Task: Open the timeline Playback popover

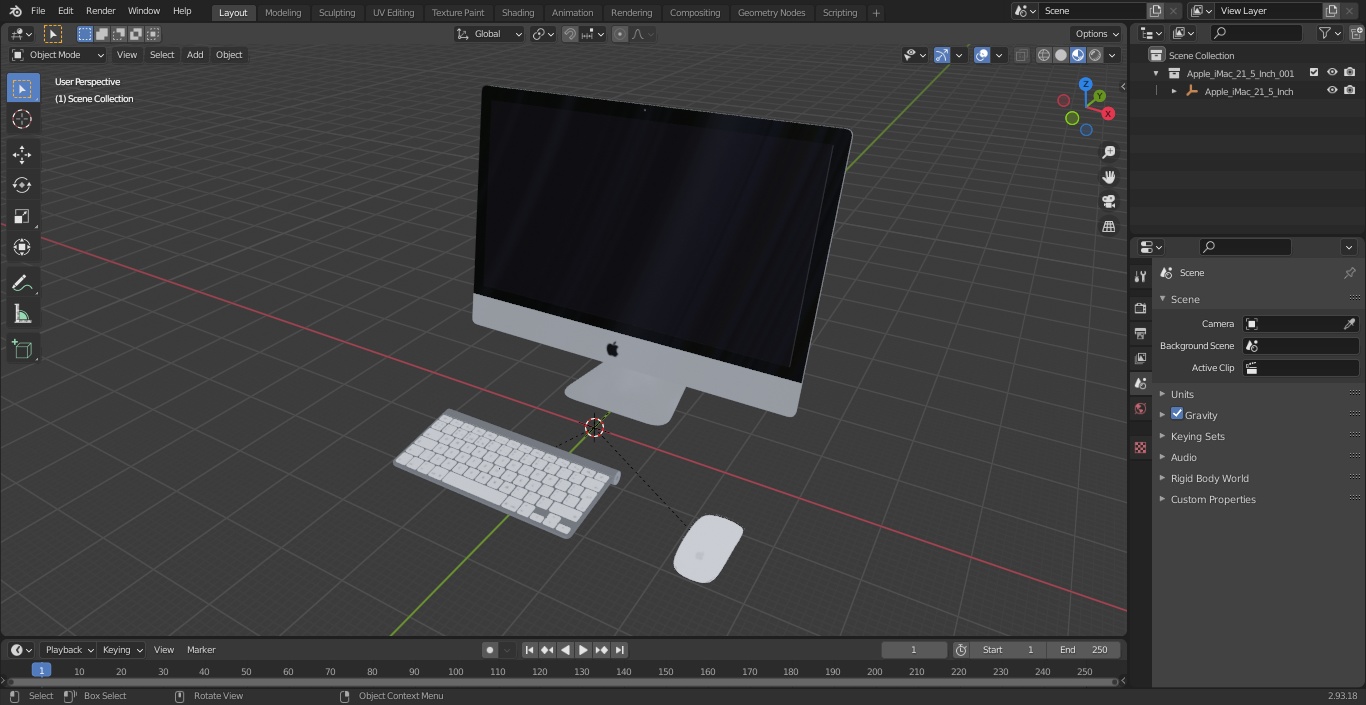Action: tap(68, 650)
